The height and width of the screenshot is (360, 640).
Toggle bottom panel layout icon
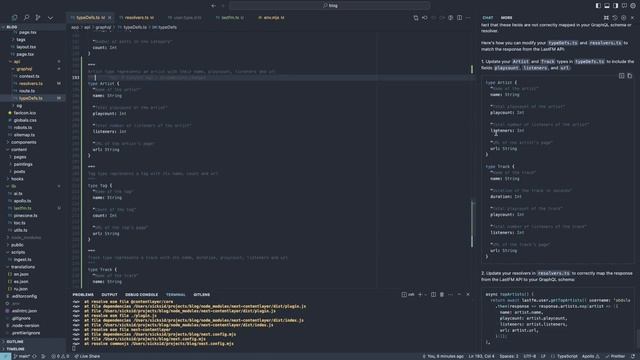(607, 6)
